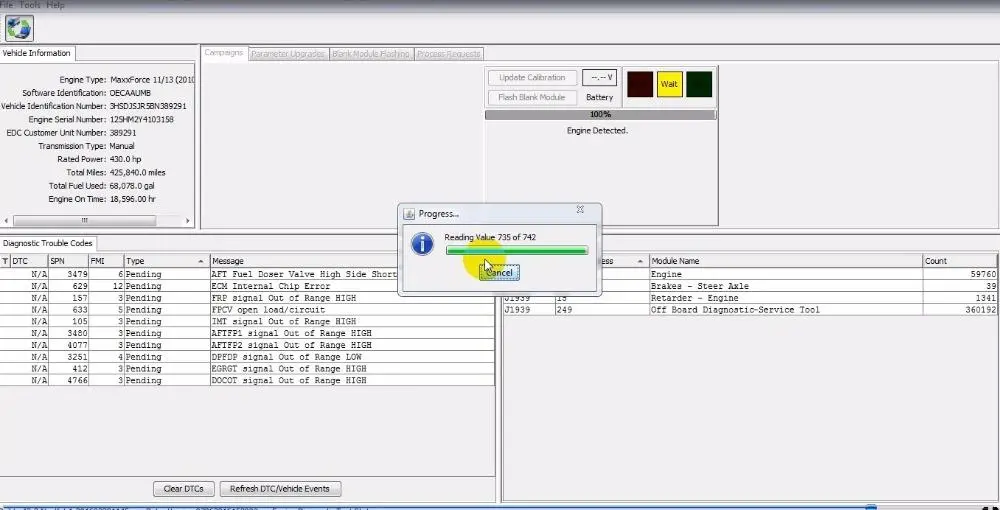Image resolution: width=1000 pixels, height=510 pixels.
Task: Click the Engine On Time value
Action: click(x=133, y=200)
